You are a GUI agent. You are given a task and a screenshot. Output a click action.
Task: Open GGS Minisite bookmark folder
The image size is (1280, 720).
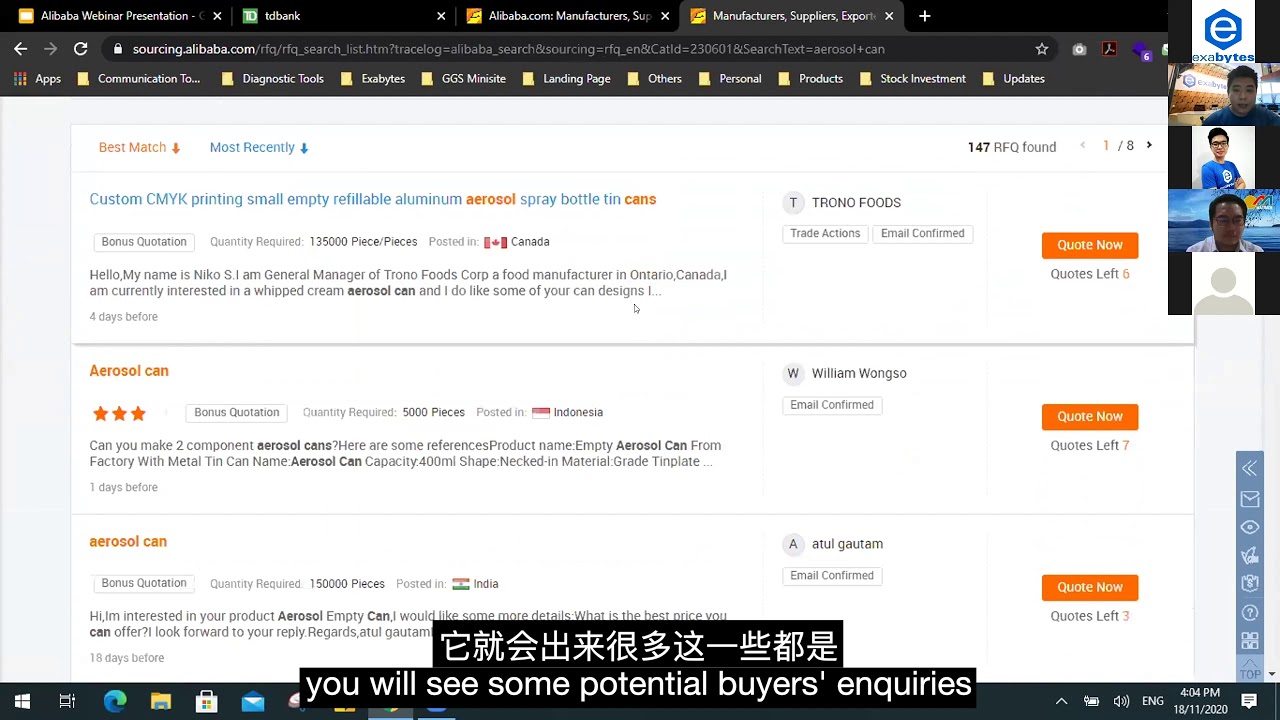464,78
